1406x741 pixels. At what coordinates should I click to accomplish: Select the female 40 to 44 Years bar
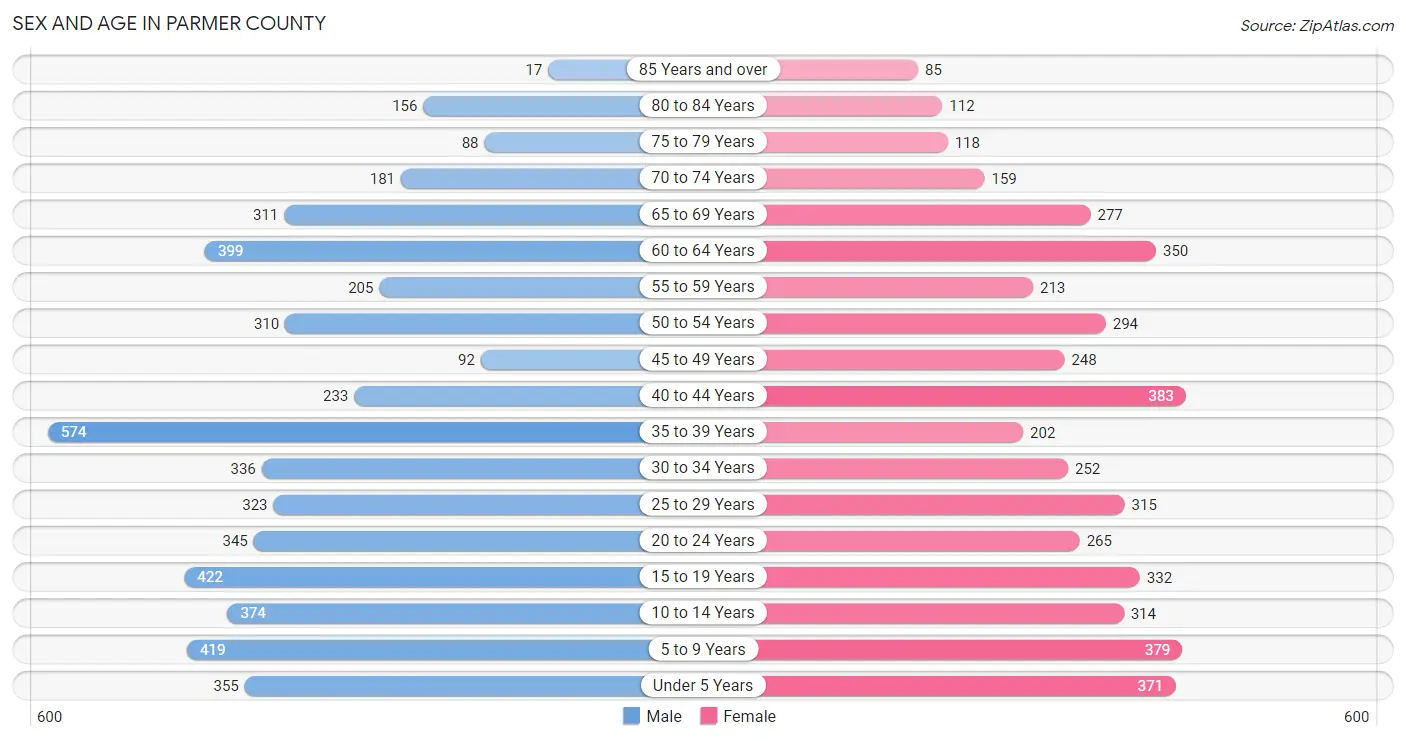point(975,396)
